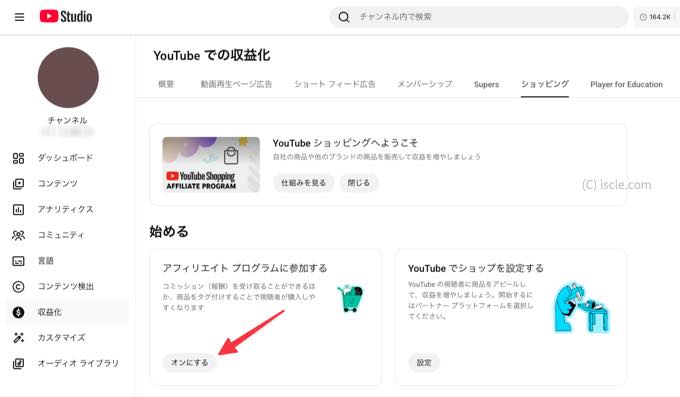This screenshot has width=680, height=397.
Task: Click the アナリティクス analytics chart icon
Action: pos(18,210)
